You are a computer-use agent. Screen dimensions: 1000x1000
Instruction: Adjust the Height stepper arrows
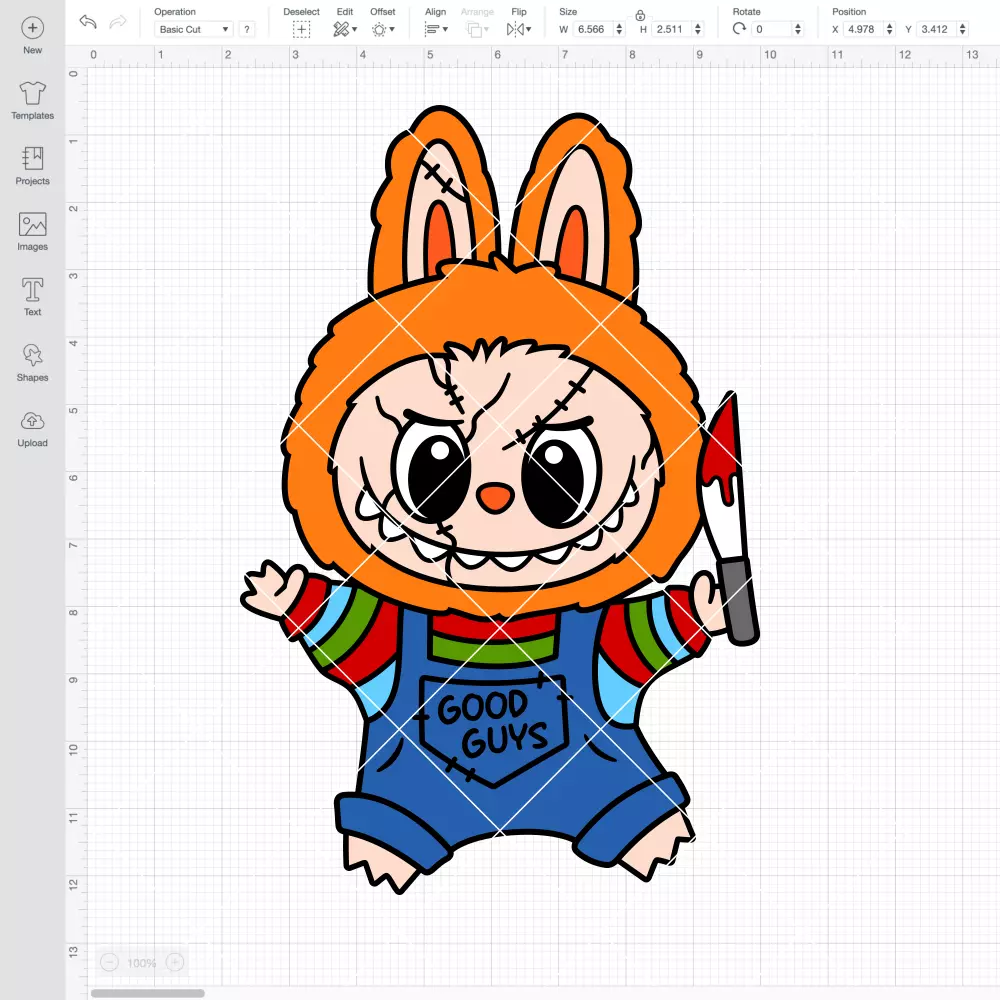[698, 29]
